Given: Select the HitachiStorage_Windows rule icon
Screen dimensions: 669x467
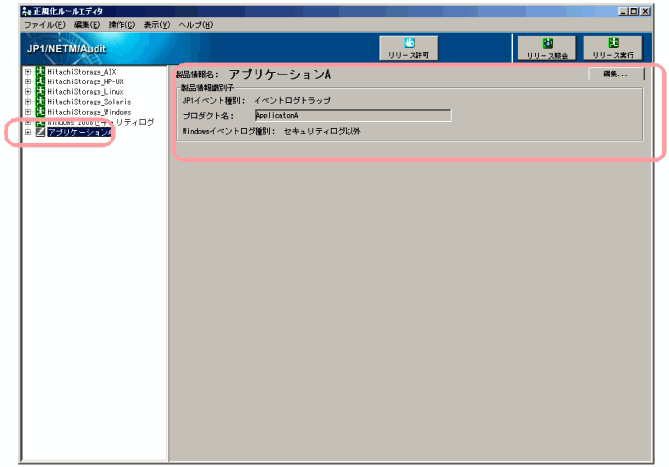Looking at the screenshot, I should point(40,112).
